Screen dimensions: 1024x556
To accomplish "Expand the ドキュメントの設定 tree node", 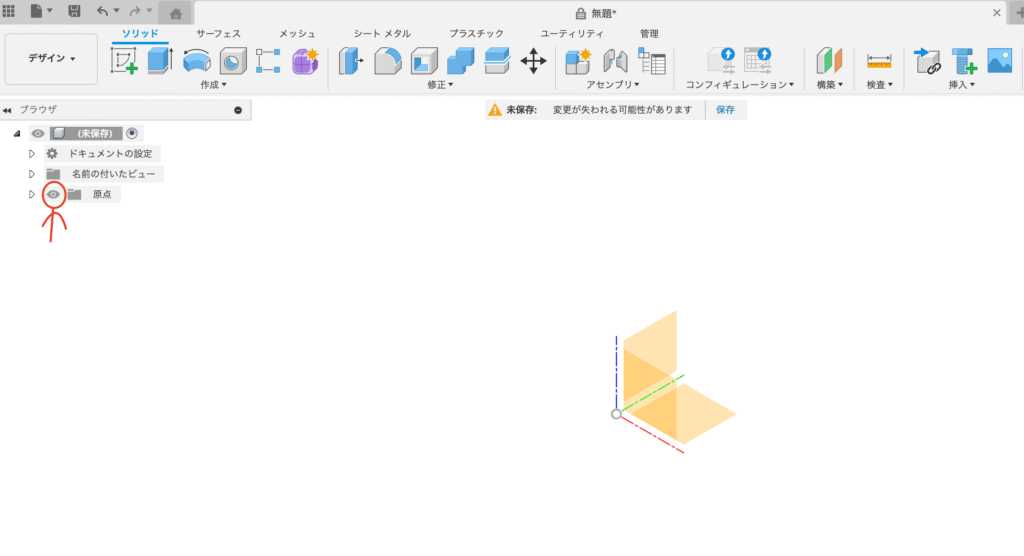I will pyautogui.click(x=32, y=154).
